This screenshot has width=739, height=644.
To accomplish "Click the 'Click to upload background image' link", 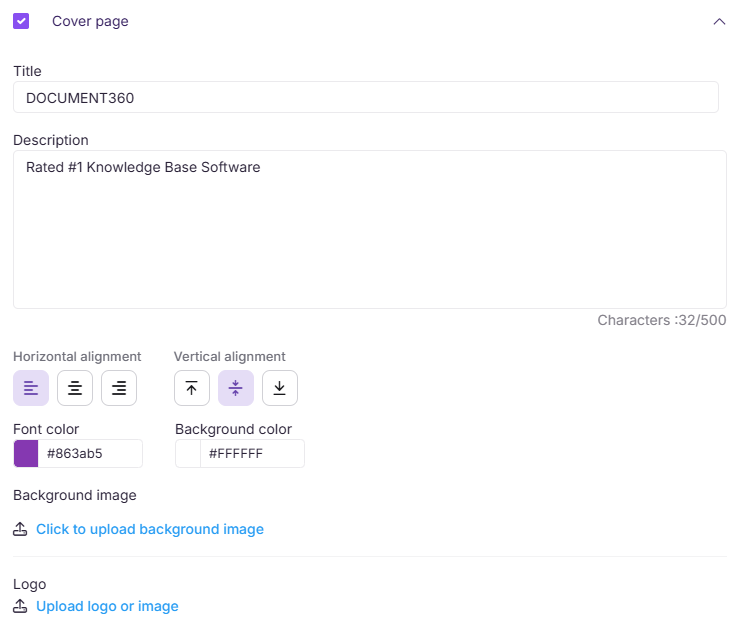I will click(150, 529).
